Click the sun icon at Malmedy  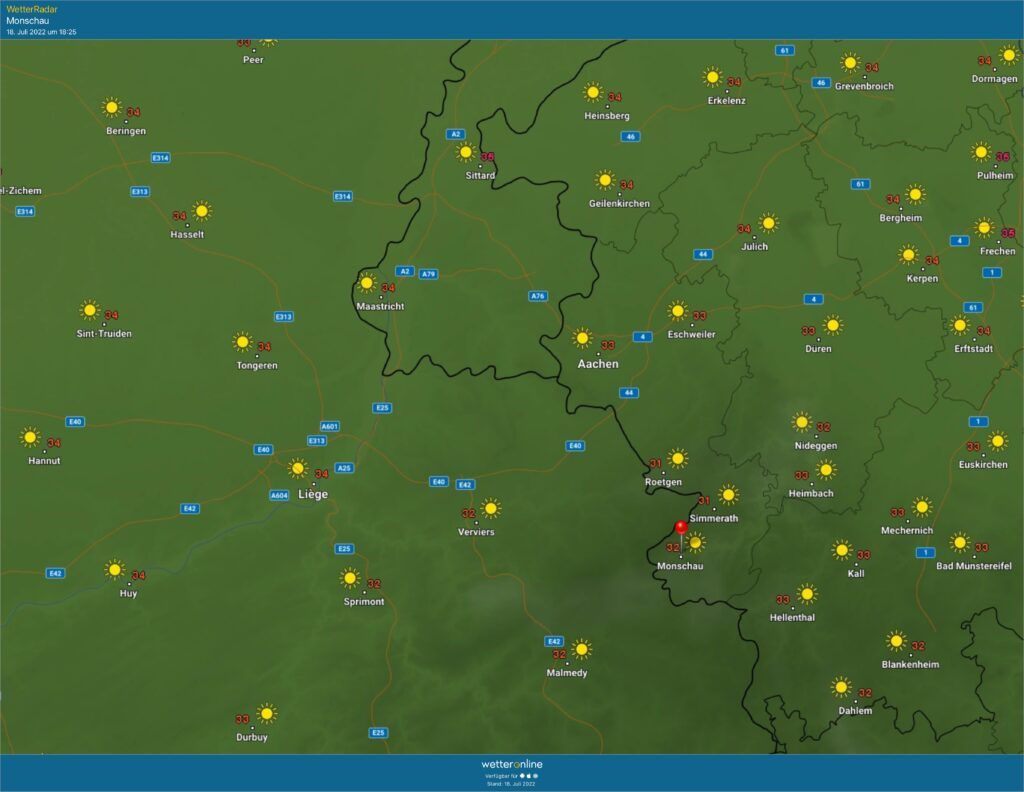pos(581,649)
